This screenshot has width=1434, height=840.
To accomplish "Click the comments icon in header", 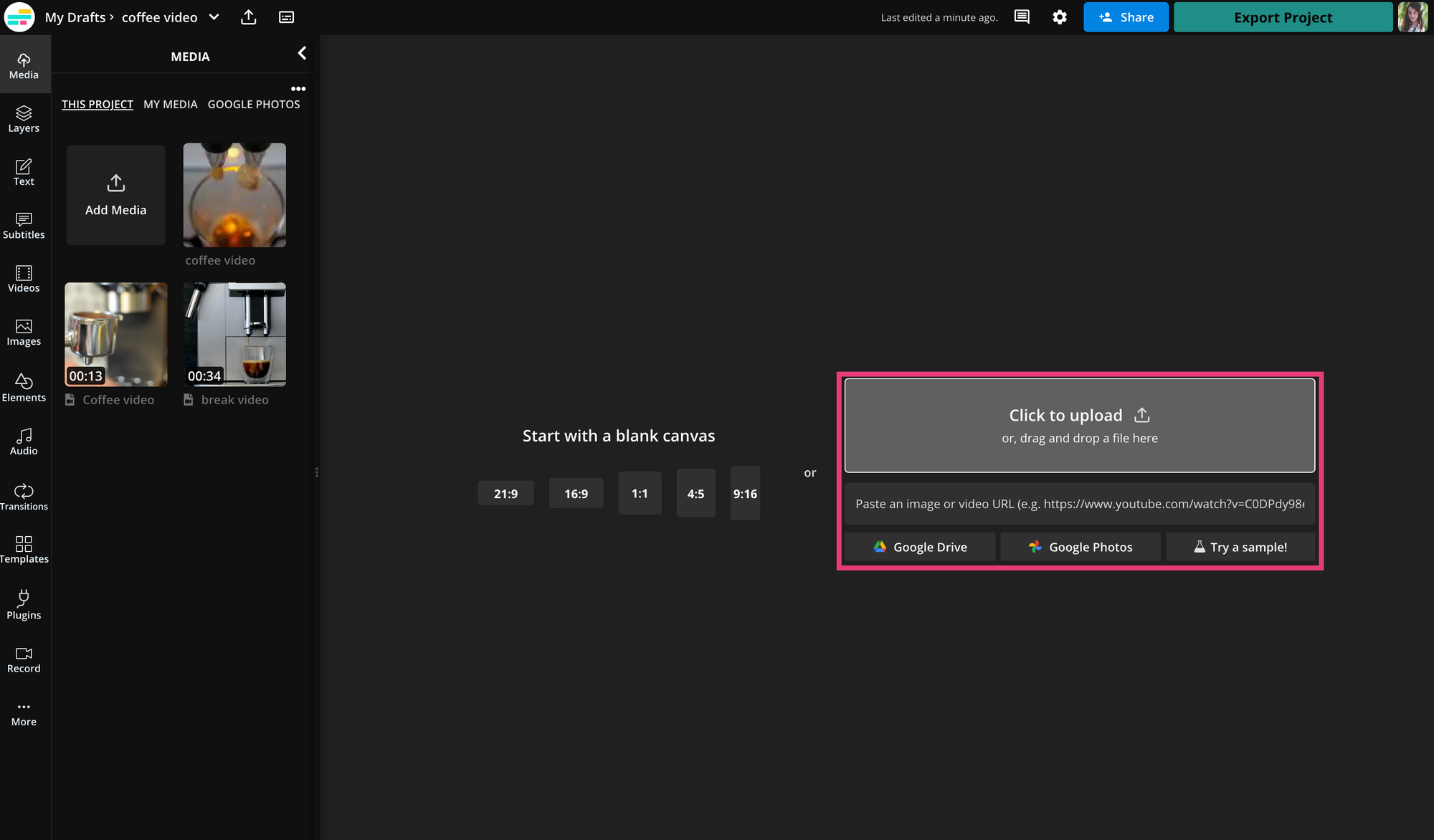I will (x=1022, y=17).
